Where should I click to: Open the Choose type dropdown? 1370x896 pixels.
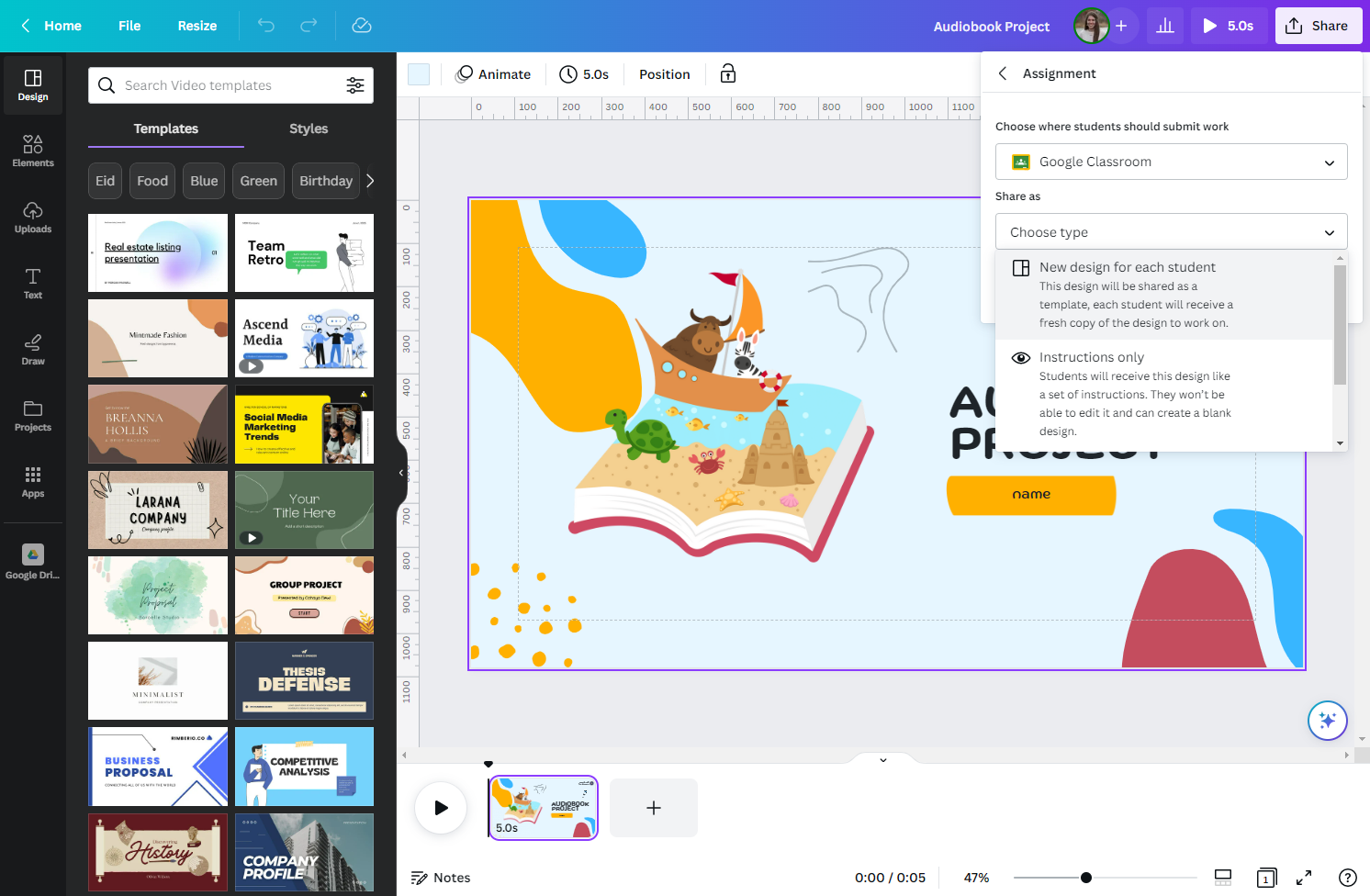coord(1172,232)
